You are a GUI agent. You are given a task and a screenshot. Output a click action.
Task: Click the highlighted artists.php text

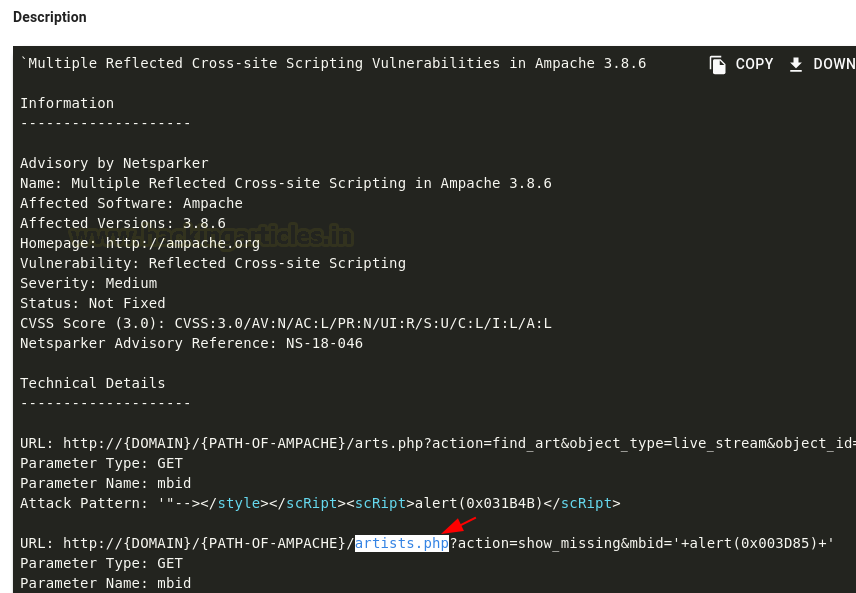click(402, 543)
